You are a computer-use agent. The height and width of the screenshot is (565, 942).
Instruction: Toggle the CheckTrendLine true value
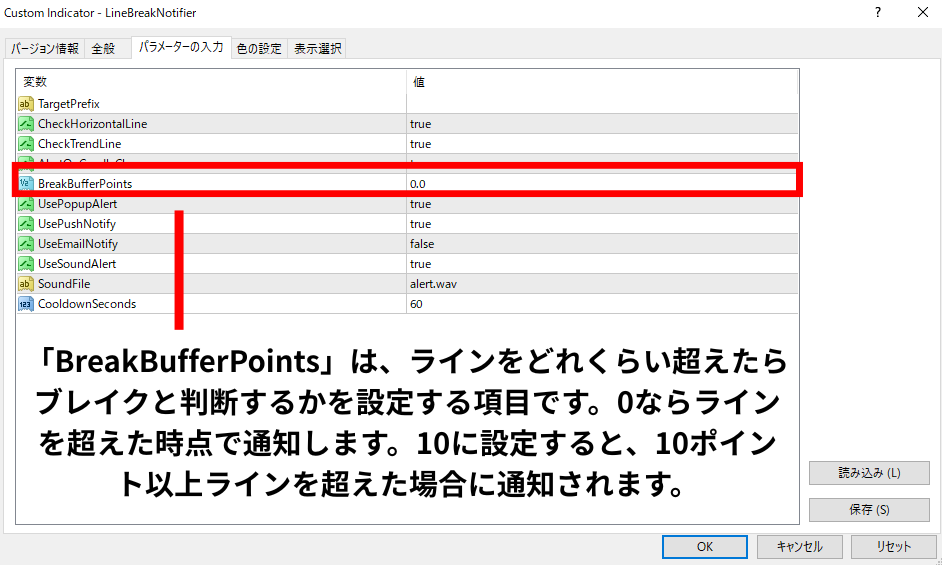(421, 144)
